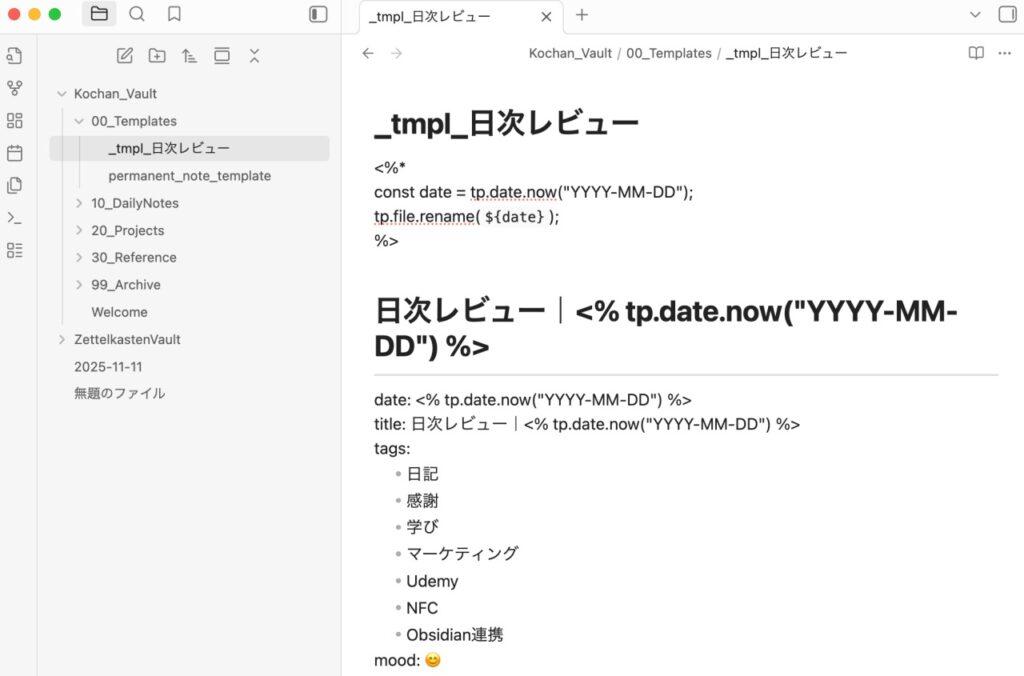Open the bookmarks panel icon

[174, 14]
